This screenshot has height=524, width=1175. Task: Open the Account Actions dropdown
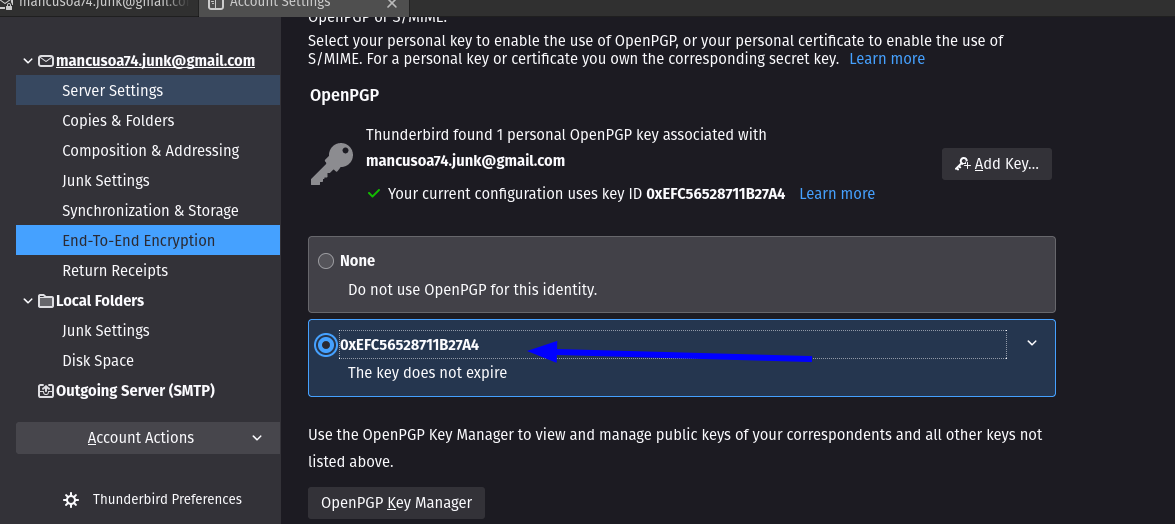pos(148,438)
